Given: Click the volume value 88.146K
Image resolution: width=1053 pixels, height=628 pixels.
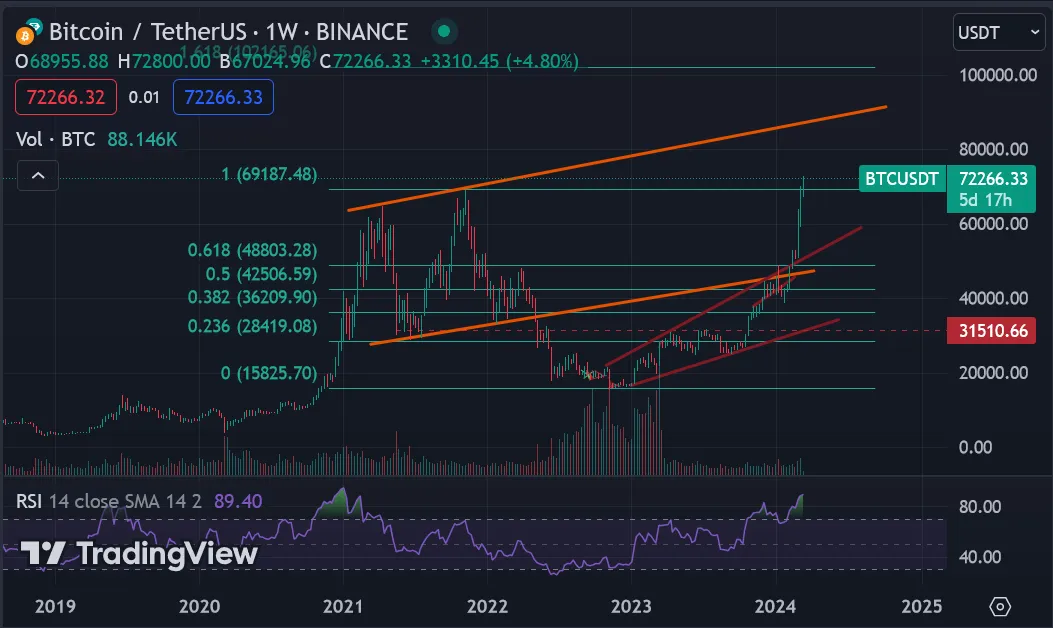Looking at the screenshot, I should [x=142, y=139].
